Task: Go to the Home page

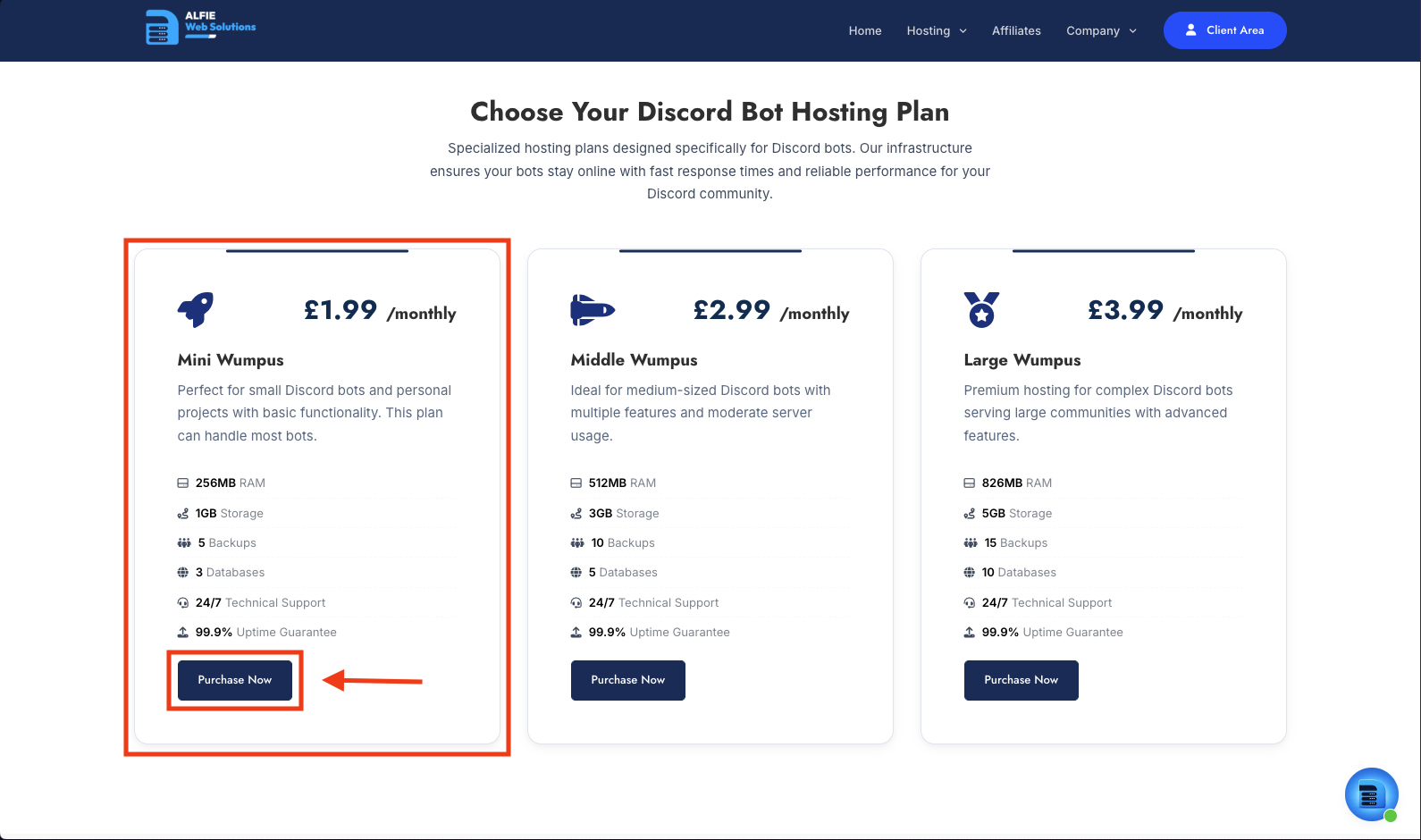Action: tap(864, 30)
